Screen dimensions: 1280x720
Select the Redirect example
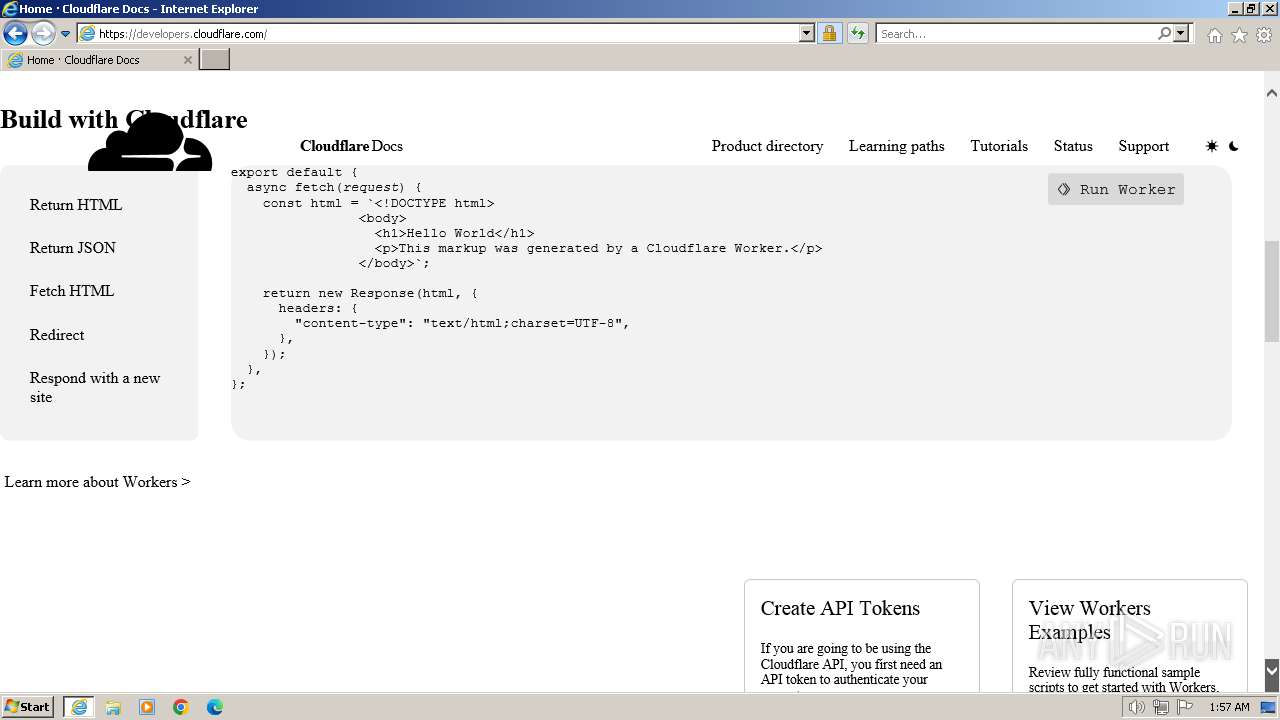[57, 335]
